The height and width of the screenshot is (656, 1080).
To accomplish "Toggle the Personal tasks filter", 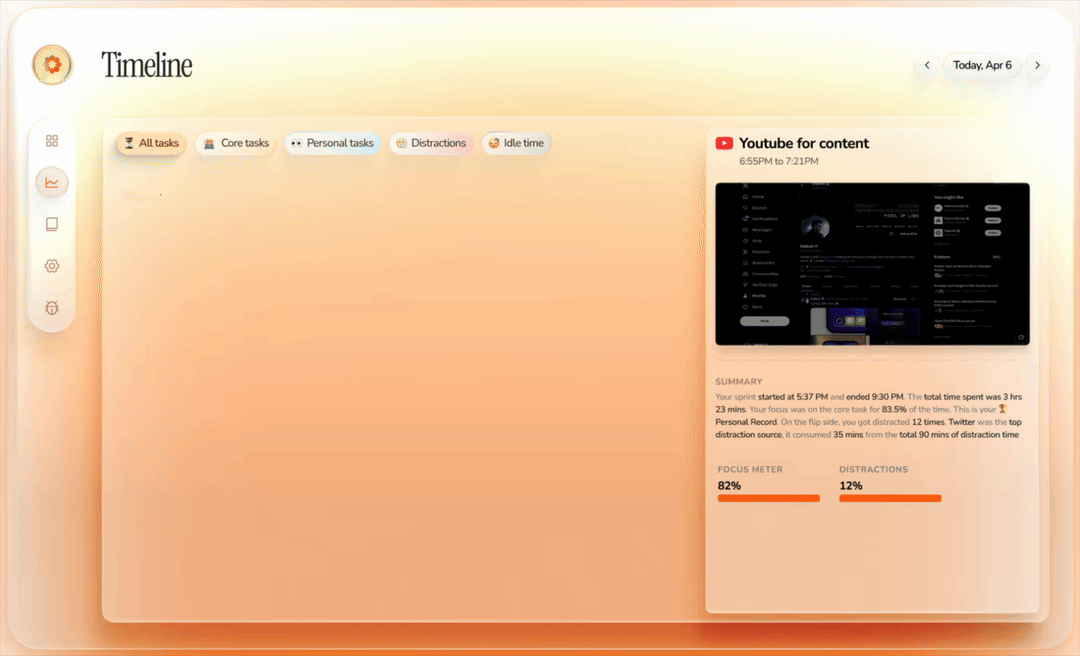I will coord(332,143).
